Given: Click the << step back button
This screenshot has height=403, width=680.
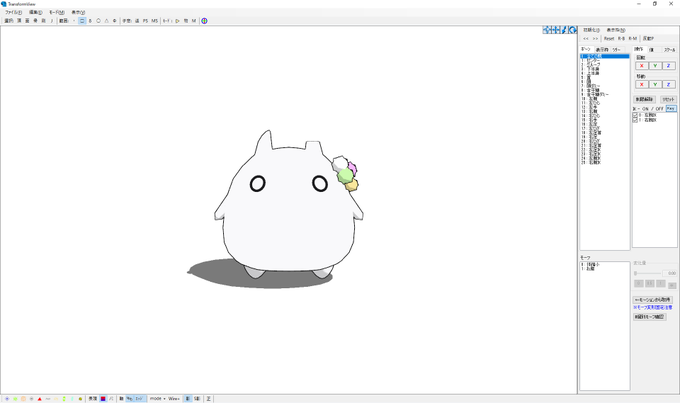Looking at the screenshot, I should point(586,39).
